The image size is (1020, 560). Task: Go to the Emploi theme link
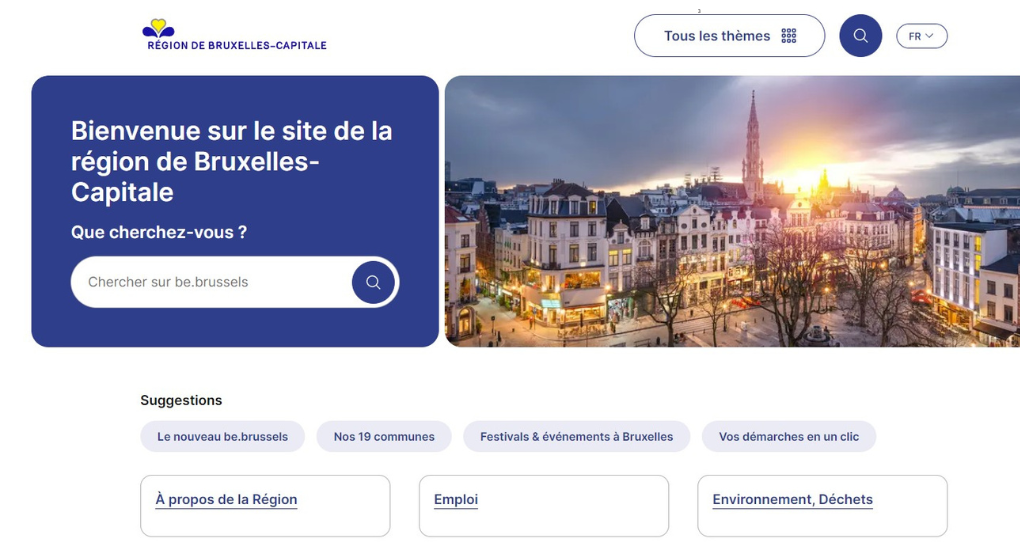coord(456,500)
